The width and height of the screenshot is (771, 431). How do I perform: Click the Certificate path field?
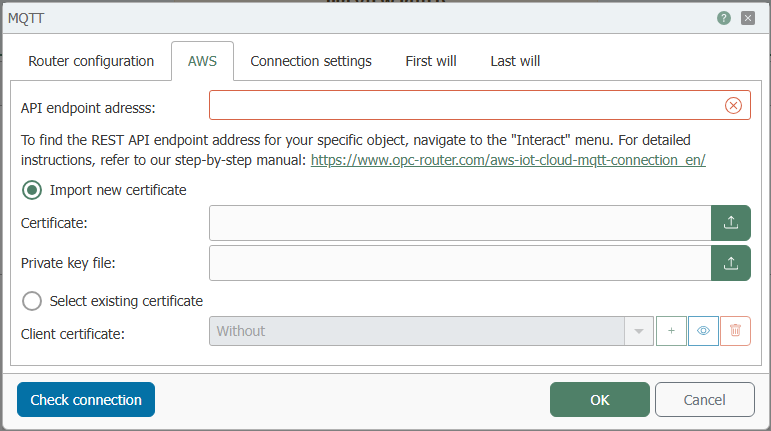point(460,223)
